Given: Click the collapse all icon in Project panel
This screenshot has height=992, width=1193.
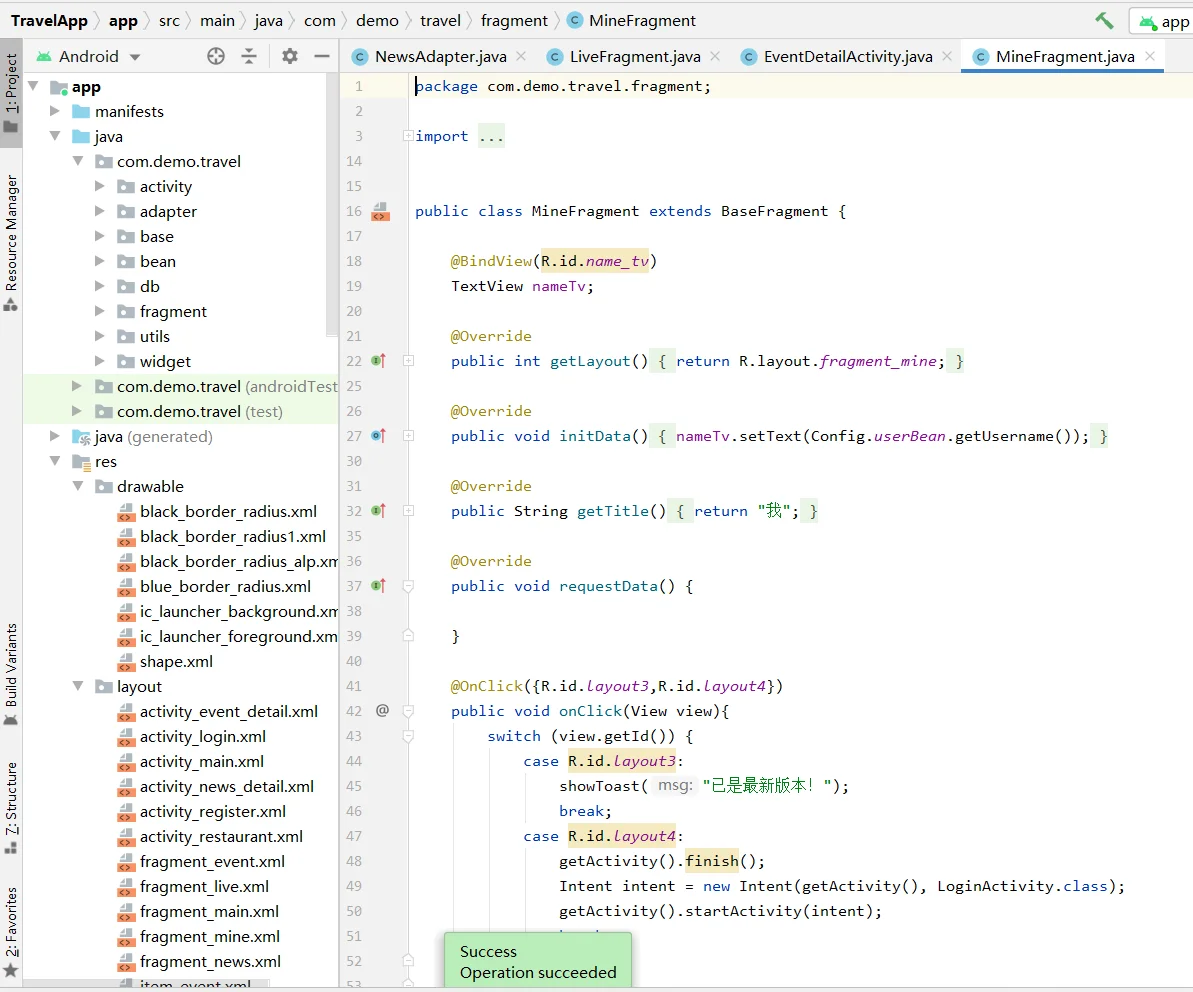Looking at the screenshot, I should 249,56.
